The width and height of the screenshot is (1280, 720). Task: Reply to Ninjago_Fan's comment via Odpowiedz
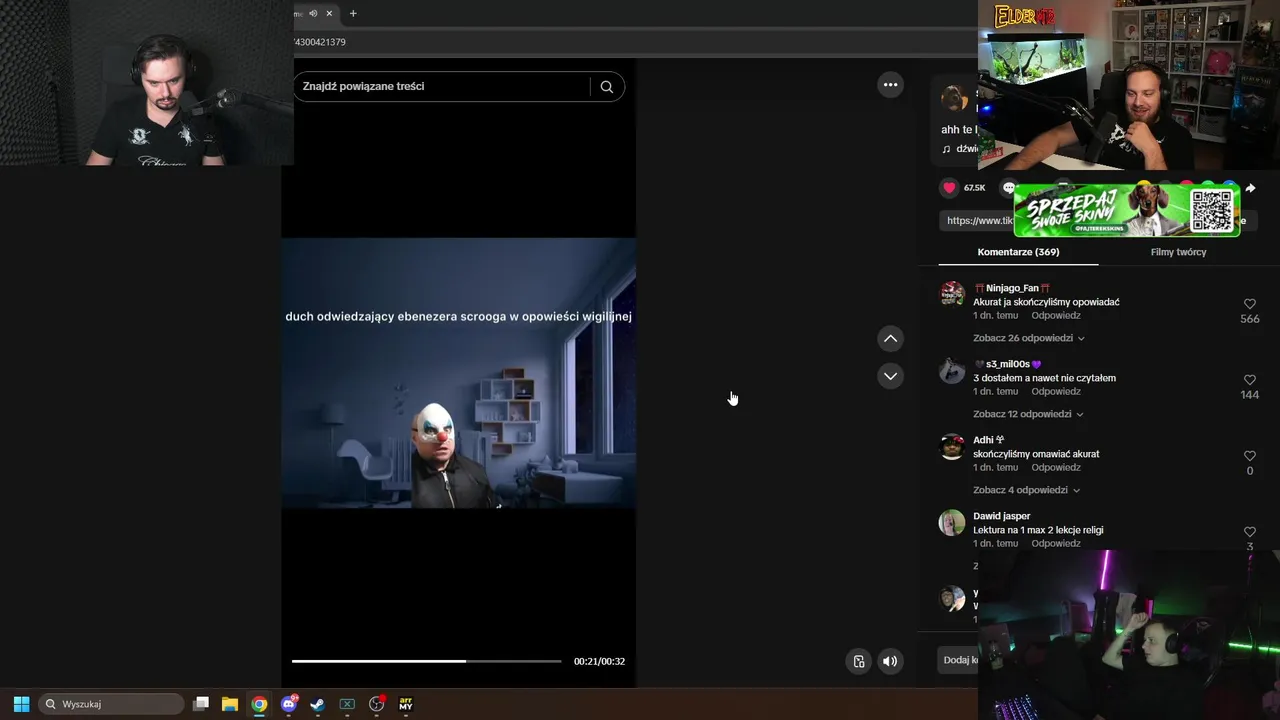click(x=1056, y=316)
